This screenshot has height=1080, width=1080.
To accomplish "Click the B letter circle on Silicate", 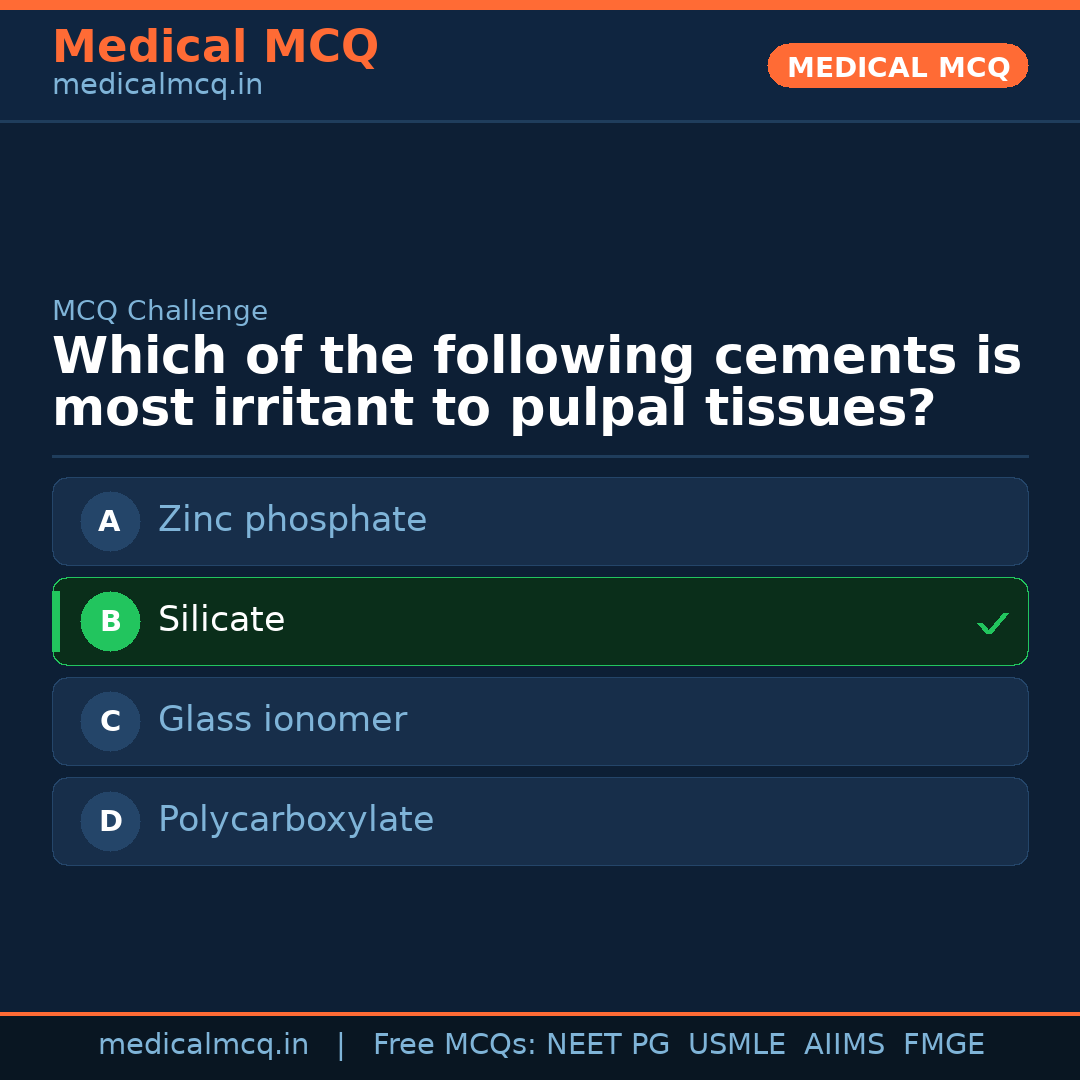I will [x=110, y=621].
